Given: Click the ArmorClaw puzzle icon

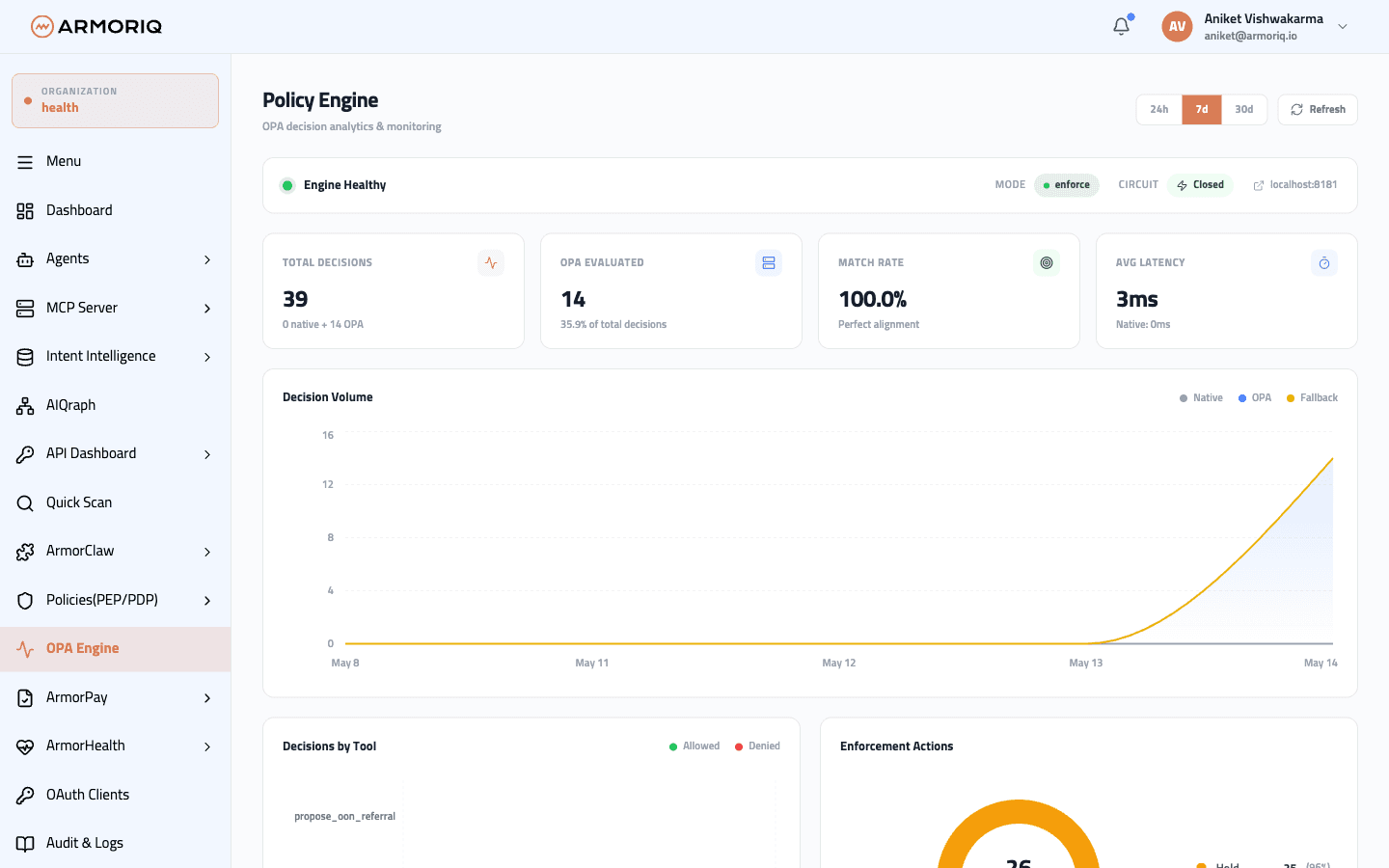Looking at the screenshot, I should 25,552.
